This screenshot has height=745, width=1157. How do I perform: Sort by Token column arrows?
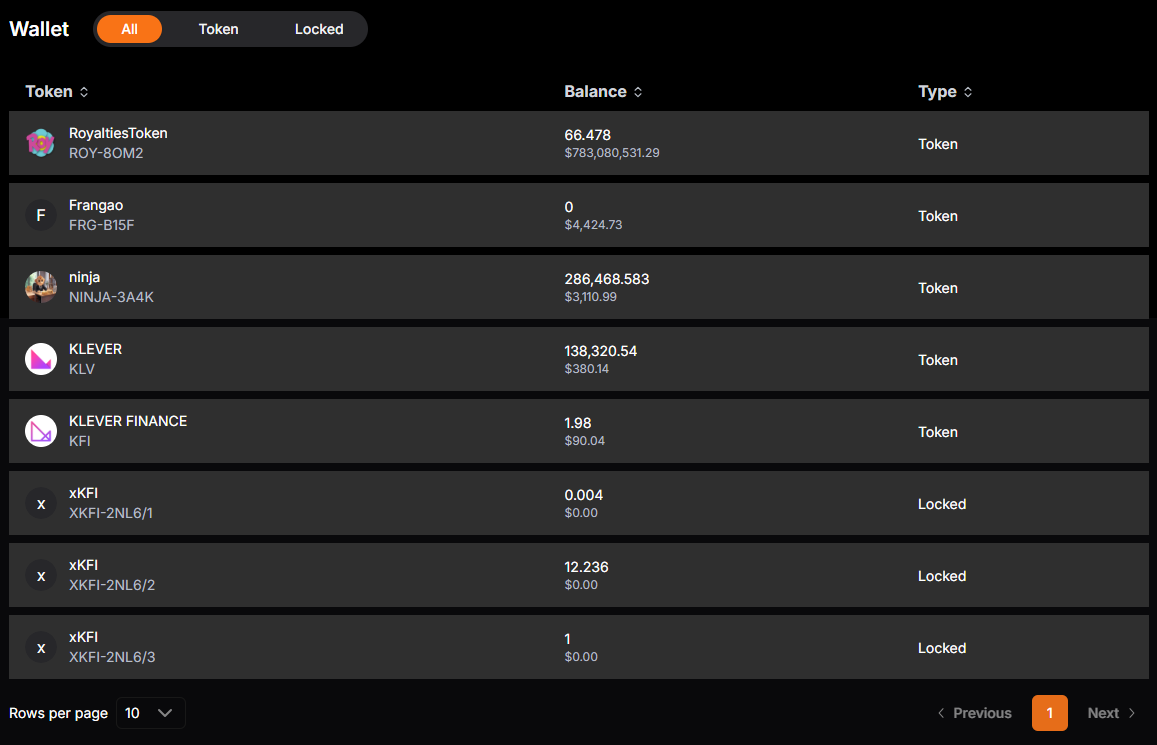tap(84, 91)
